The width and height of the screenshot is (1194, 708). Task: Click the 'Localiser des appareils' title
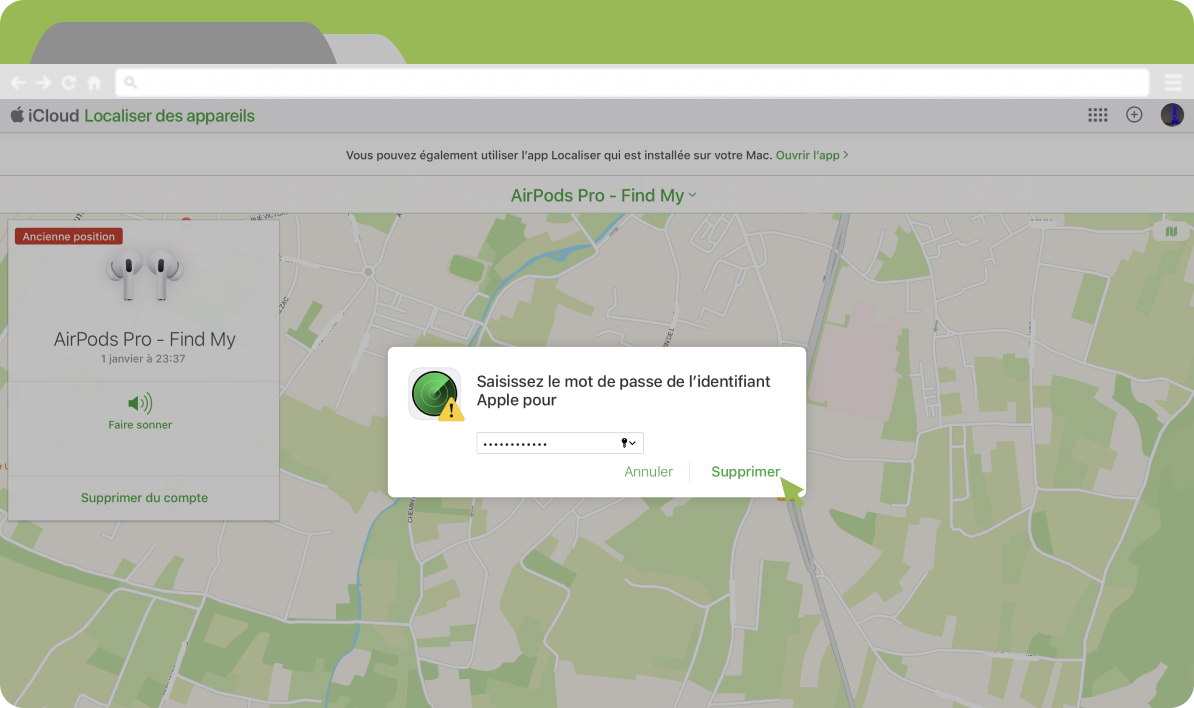[169, 116]
